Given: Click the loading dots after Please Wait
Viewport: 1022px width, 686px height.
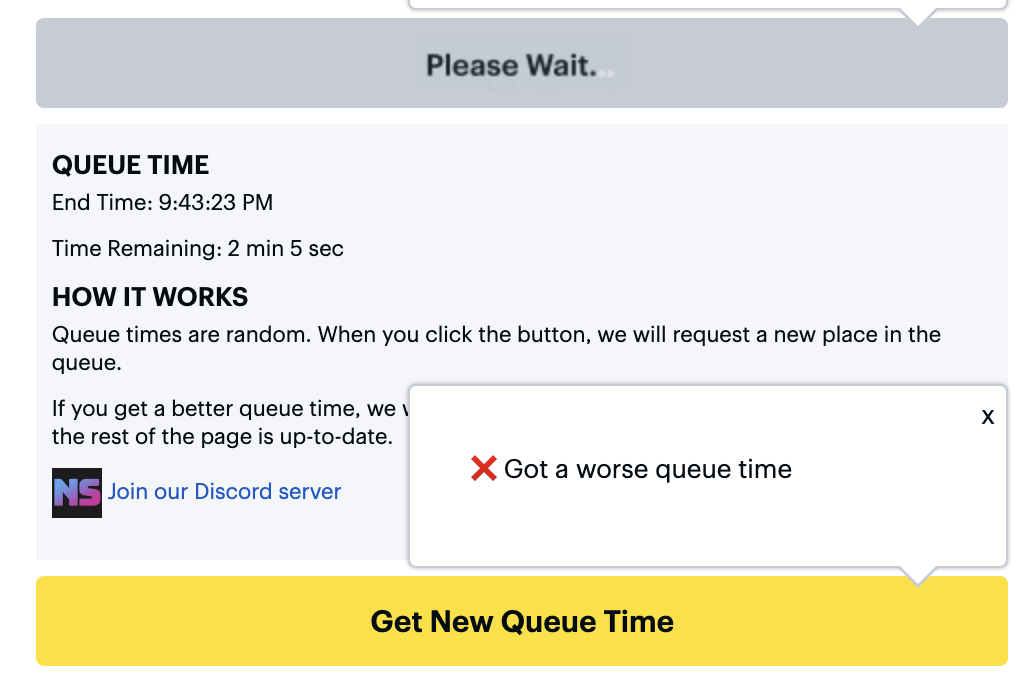Looking at the screenshot, I should pos(606,74).
